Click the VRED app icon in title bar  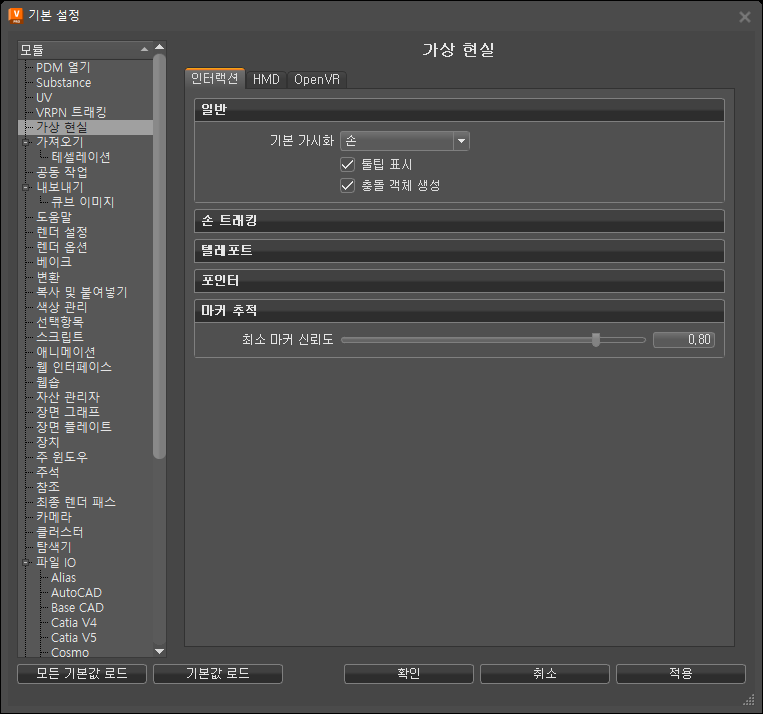point(16,16)
